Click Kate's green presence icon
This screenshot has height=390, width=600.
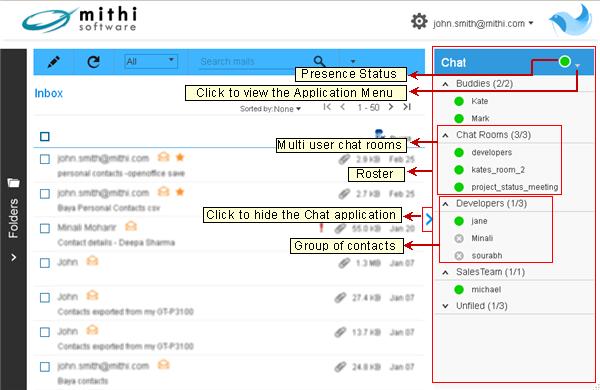click(459, 101)
